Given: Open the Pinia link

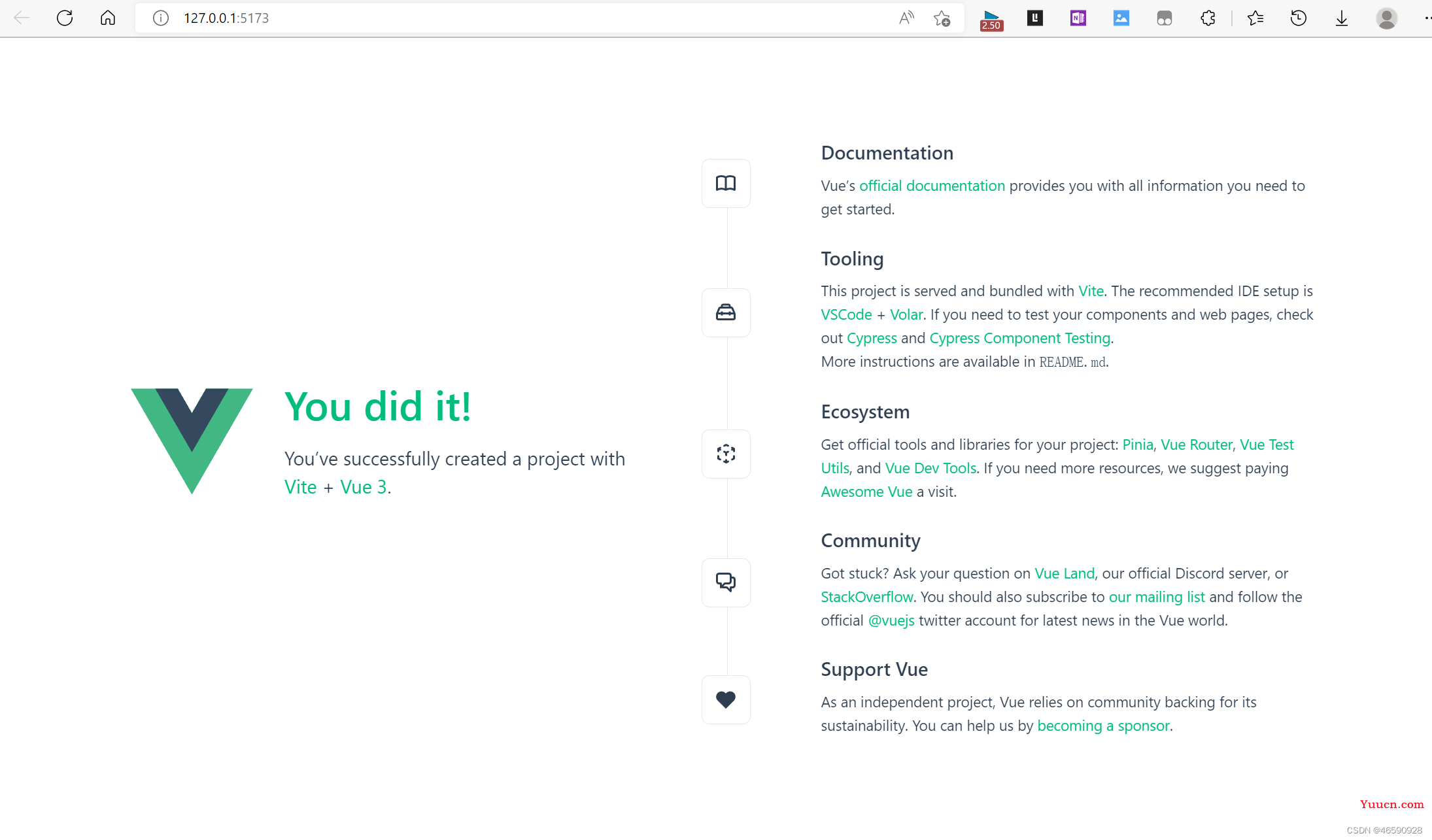Looking at the screenshot, I should click(1138, 445).
